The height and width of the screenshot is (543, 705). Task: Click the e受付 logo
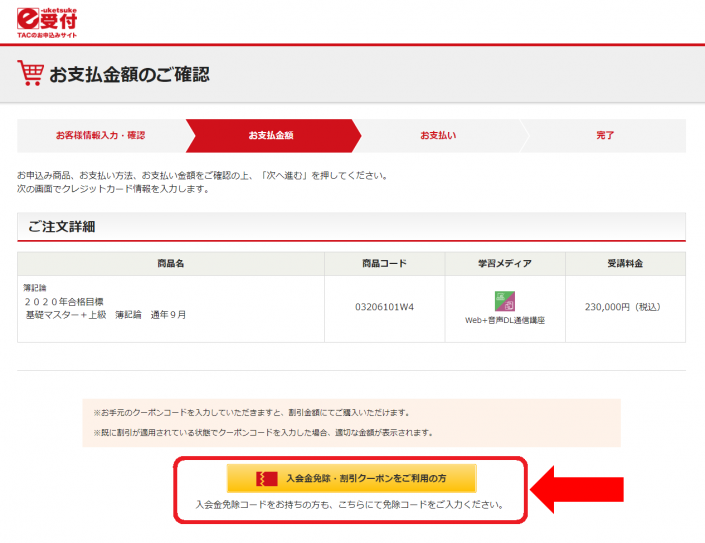(47, 17)
